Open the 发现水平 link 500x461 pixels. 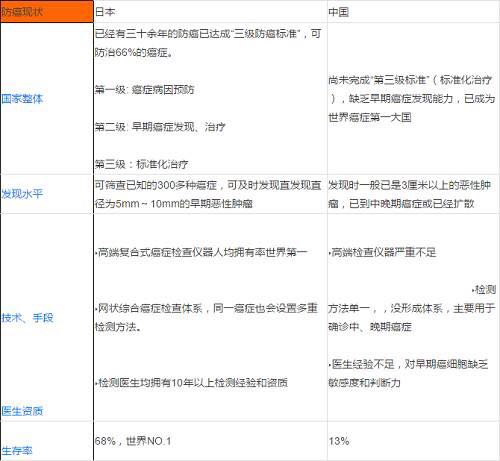click(22, 194)
